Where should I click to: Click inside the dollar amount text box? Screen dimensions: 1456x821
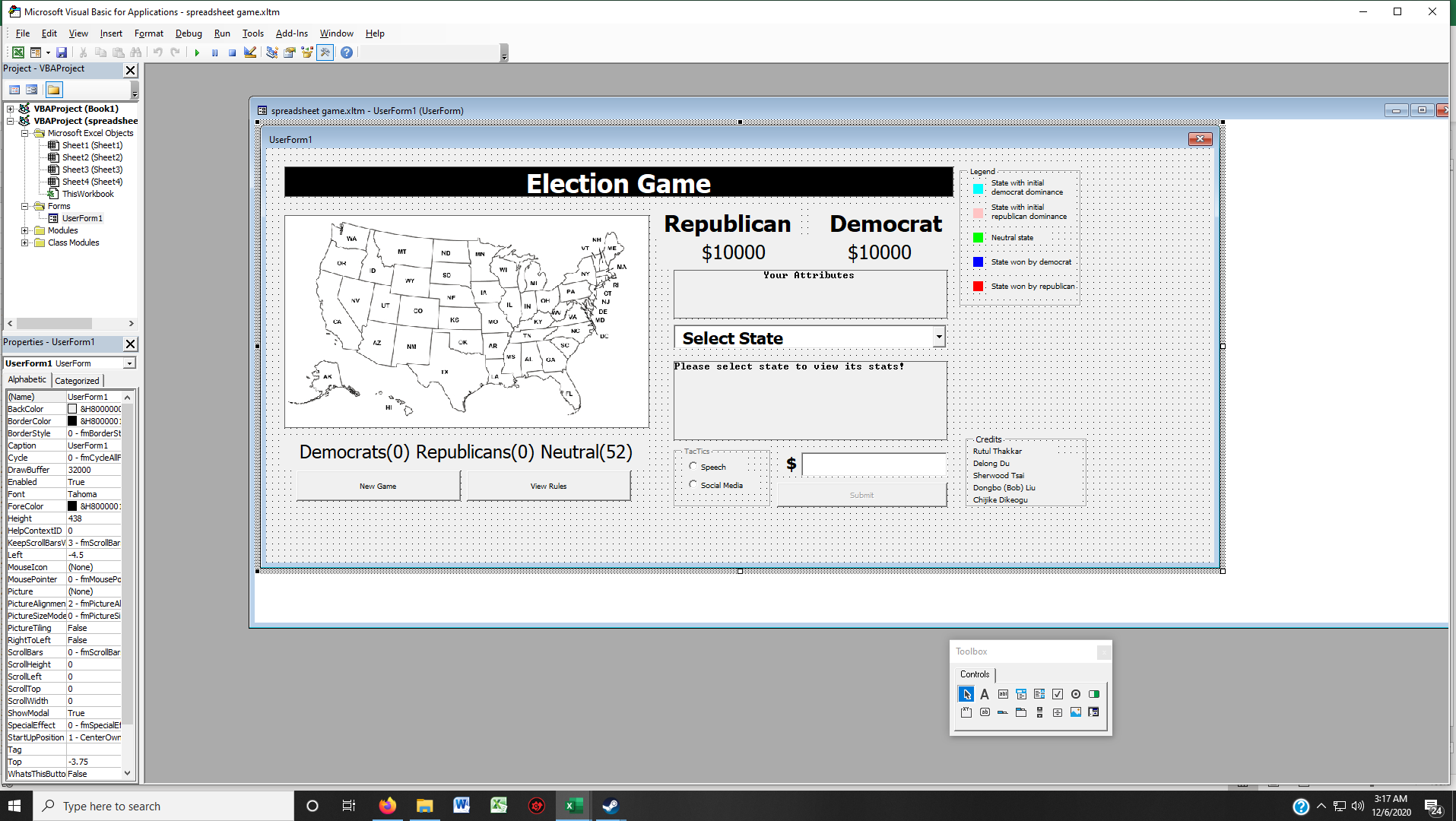[873, 464]
